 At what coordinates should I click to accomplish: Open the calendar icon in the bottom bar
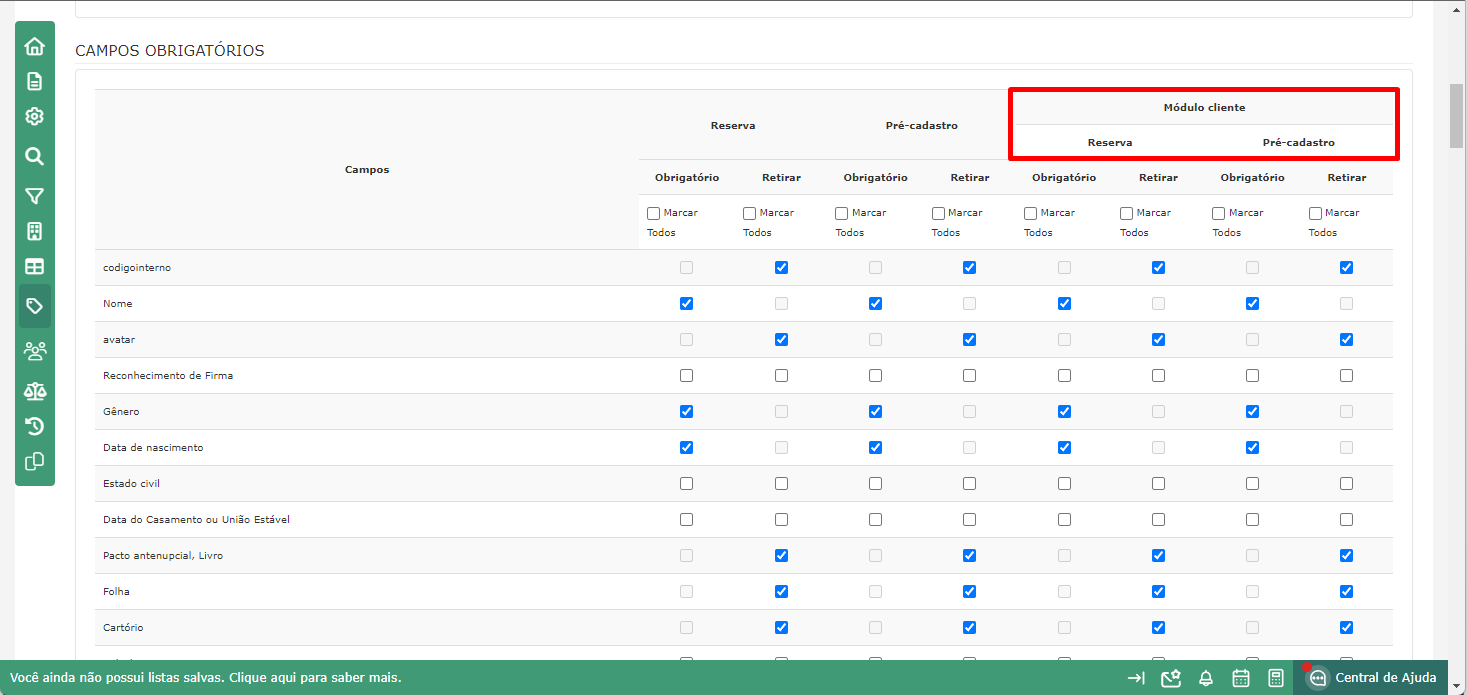[x=1241, y=678]
